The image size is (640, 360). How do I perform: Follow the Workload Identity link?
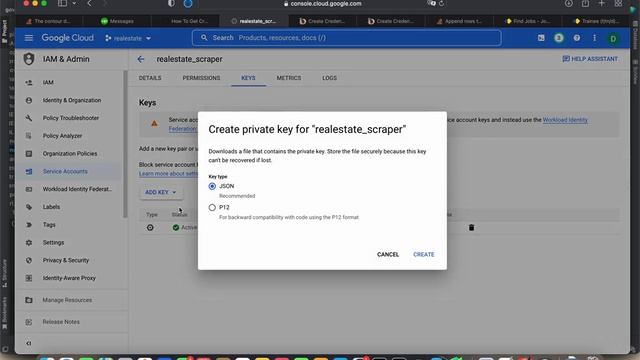pos(565,120)
